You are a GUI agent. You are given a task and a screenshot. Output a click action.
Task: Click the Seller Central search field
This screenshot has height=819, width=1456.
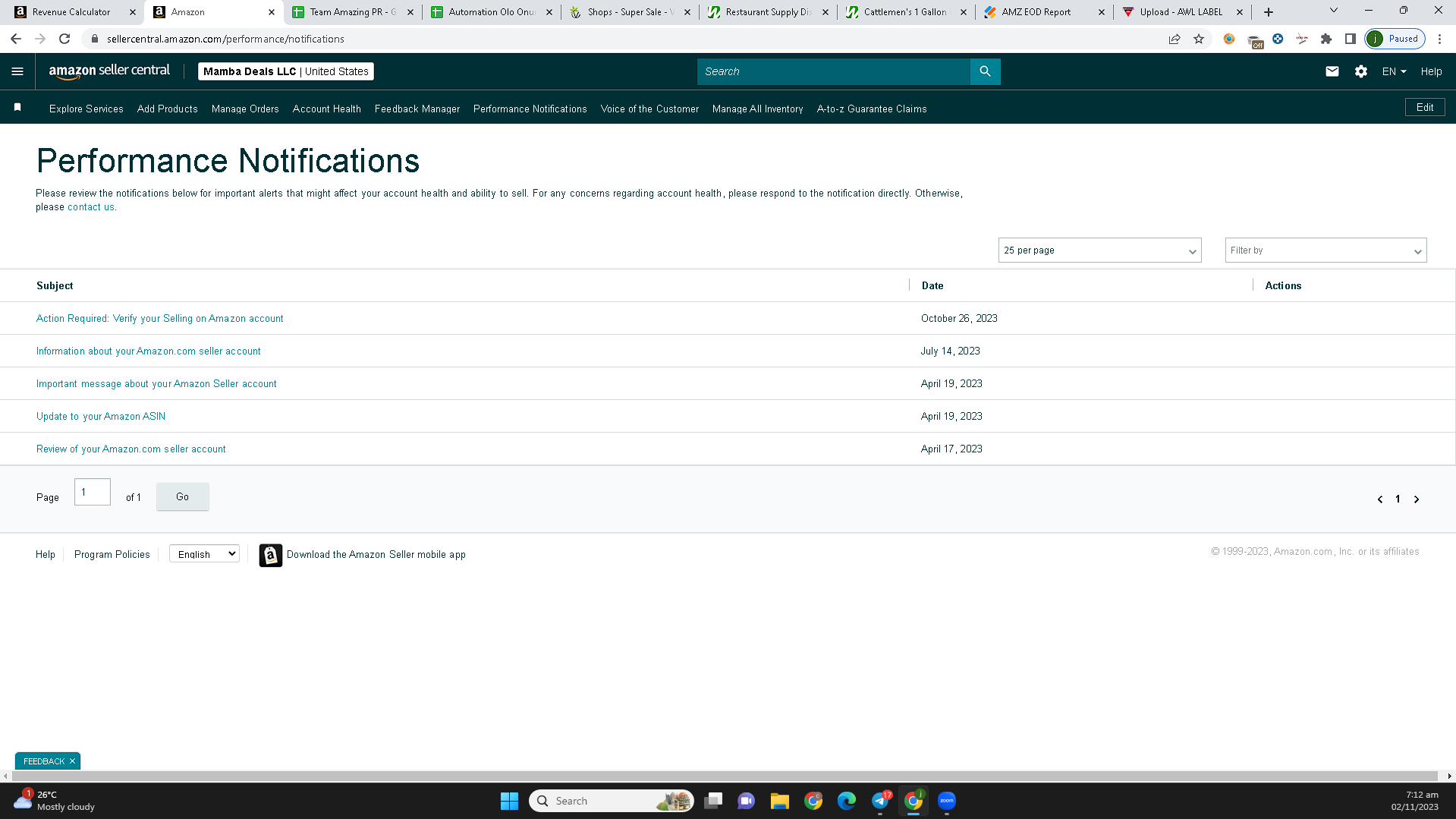[x=833, y=71]
